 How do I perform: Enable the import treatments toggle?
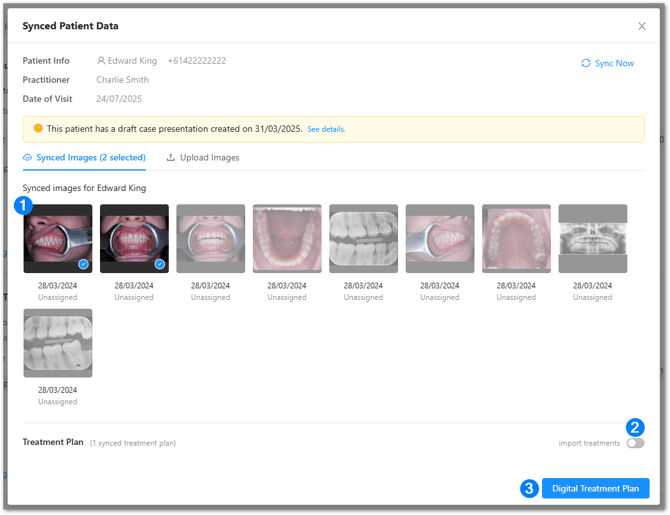635,443
